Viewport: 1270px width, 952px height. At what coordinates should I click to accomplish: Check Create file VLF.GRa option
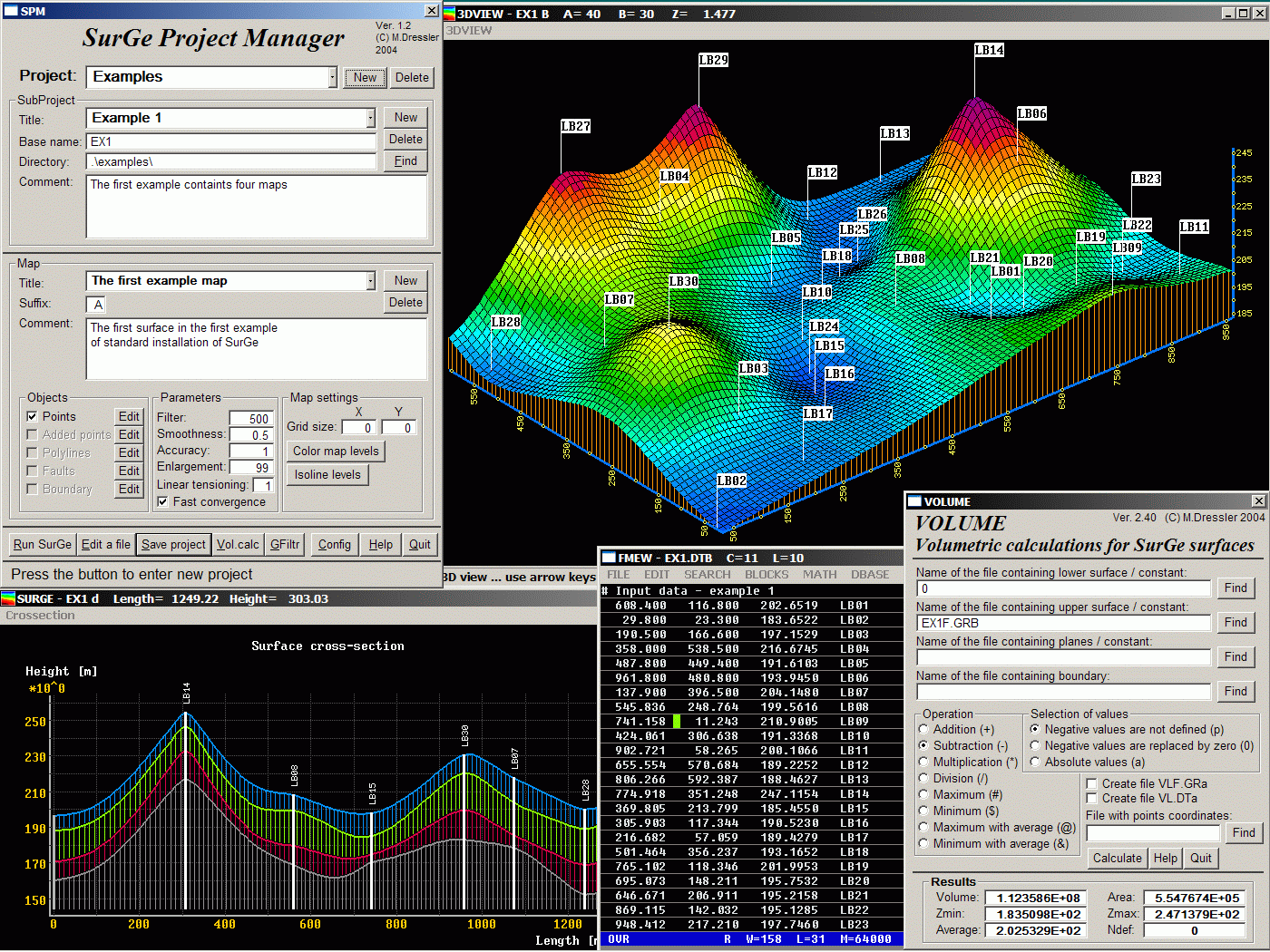click(x=1090, y=783)
